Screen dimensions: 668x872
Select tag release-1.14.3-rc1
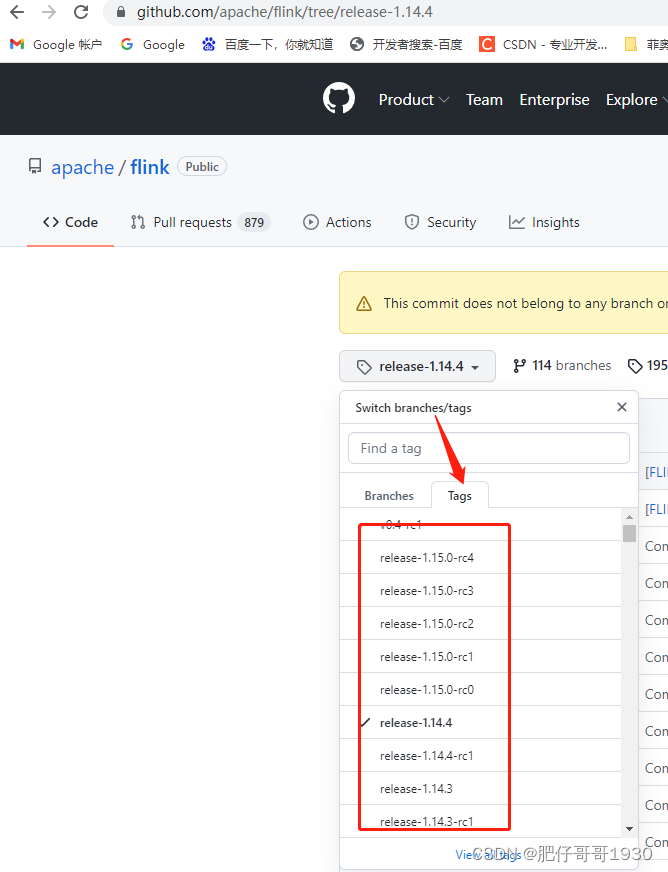(x=481, y=821)
